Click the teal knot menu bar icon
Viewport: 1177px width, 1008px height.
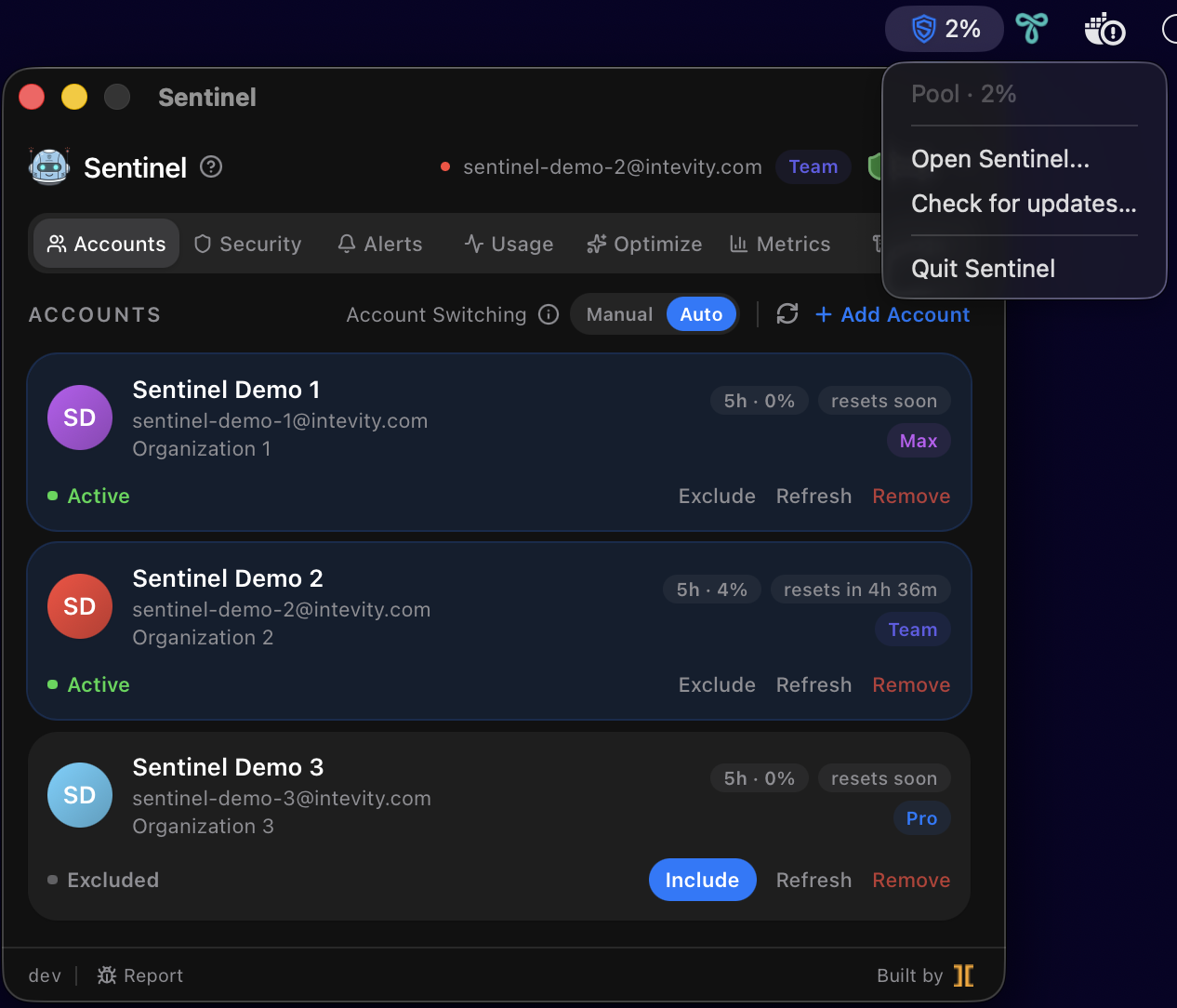(x=1031, y=29)
